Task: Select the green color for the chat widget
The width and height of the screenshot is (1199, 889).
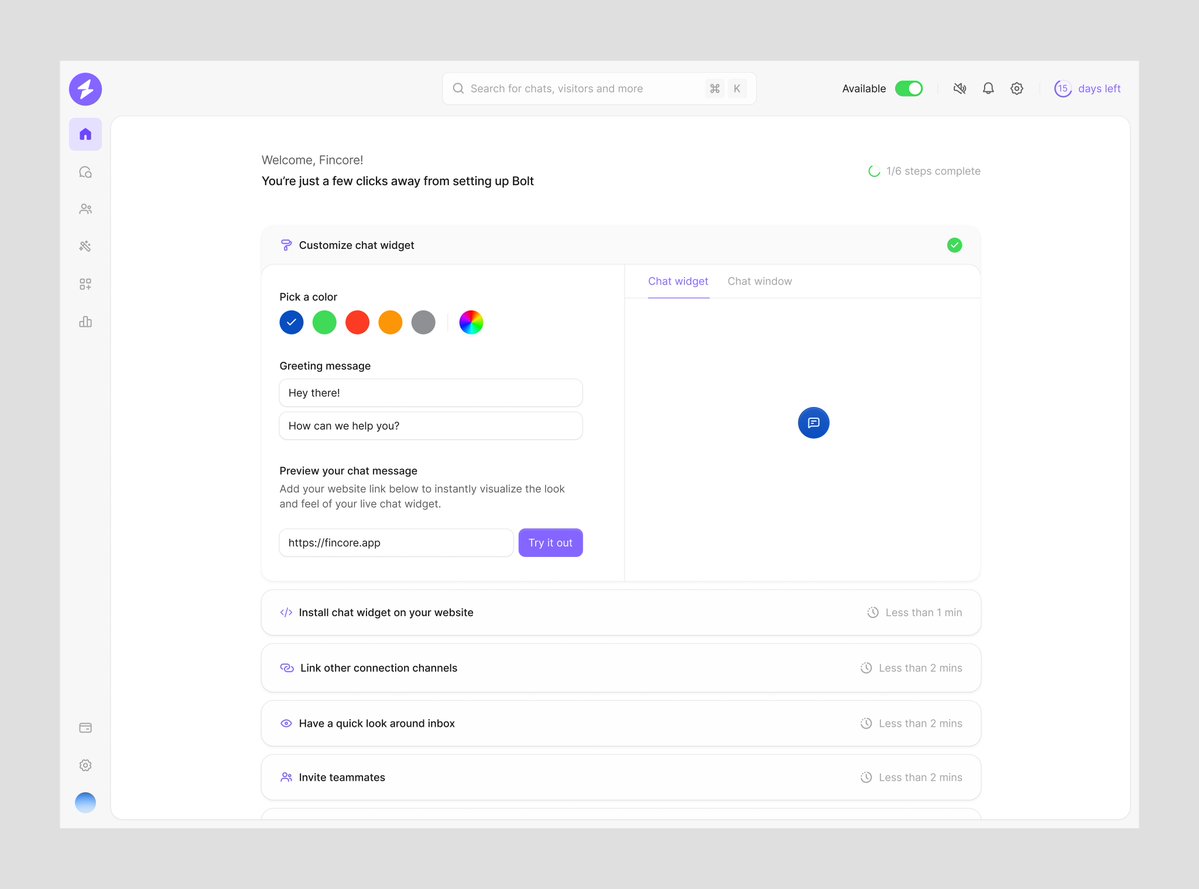Action: [x=324, y=322]
